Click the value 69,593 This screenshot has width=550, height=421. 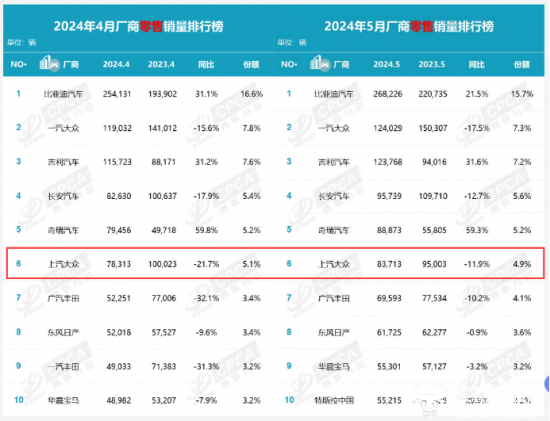389,298
